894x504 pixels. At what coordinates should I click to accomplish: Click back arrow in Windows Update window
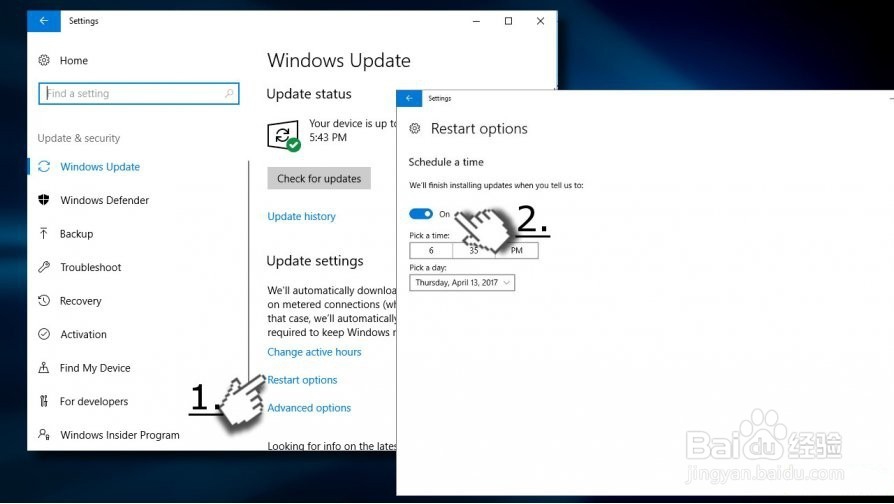click(x=44, y=21)
